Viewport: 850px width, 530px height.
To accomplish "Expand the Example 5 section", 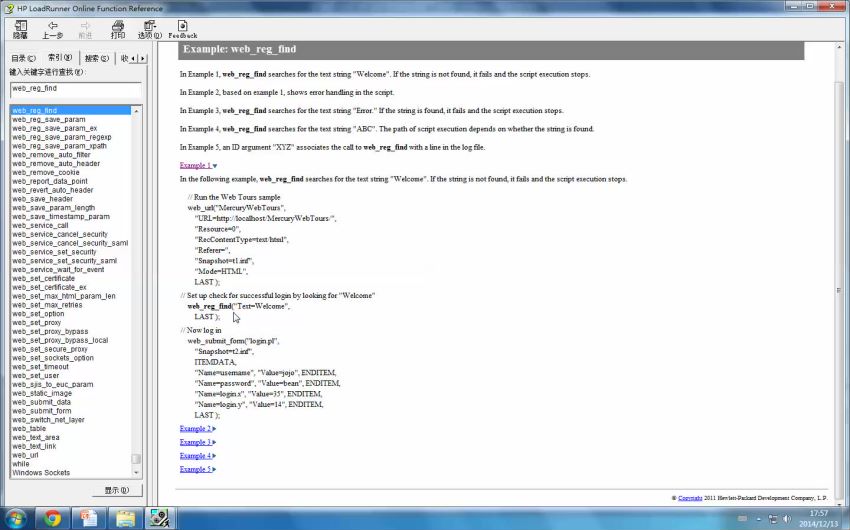I will pos(197,469).
